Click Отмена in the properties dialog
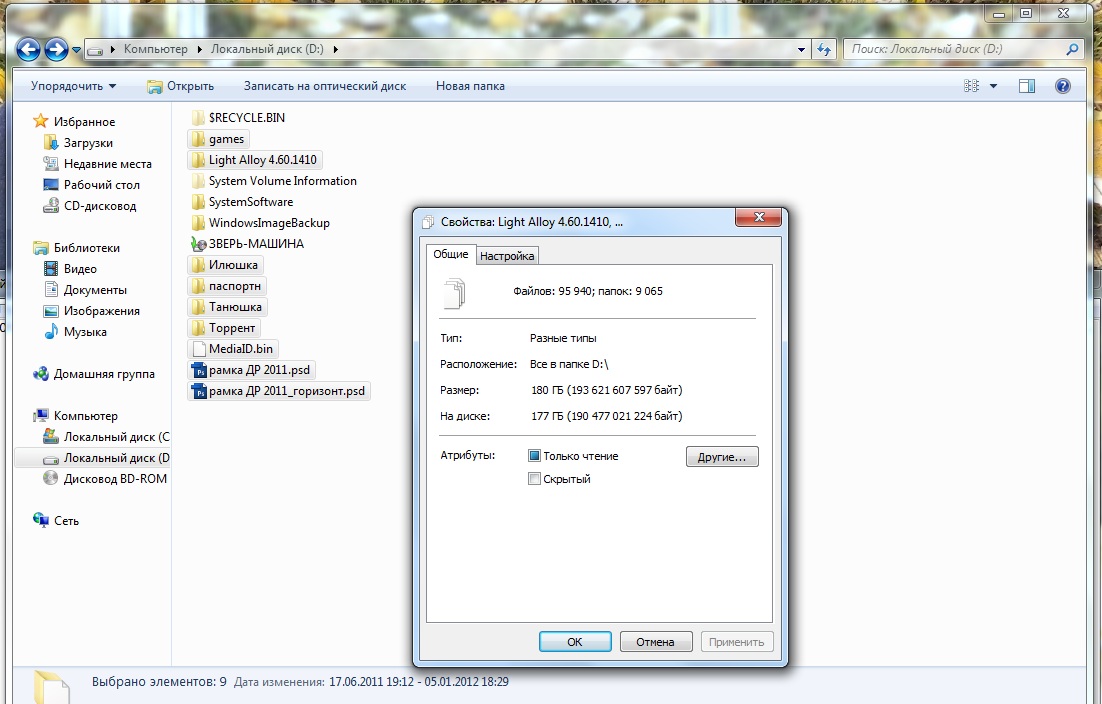This screenshot has height=704, width=1102. coord(655,641)
